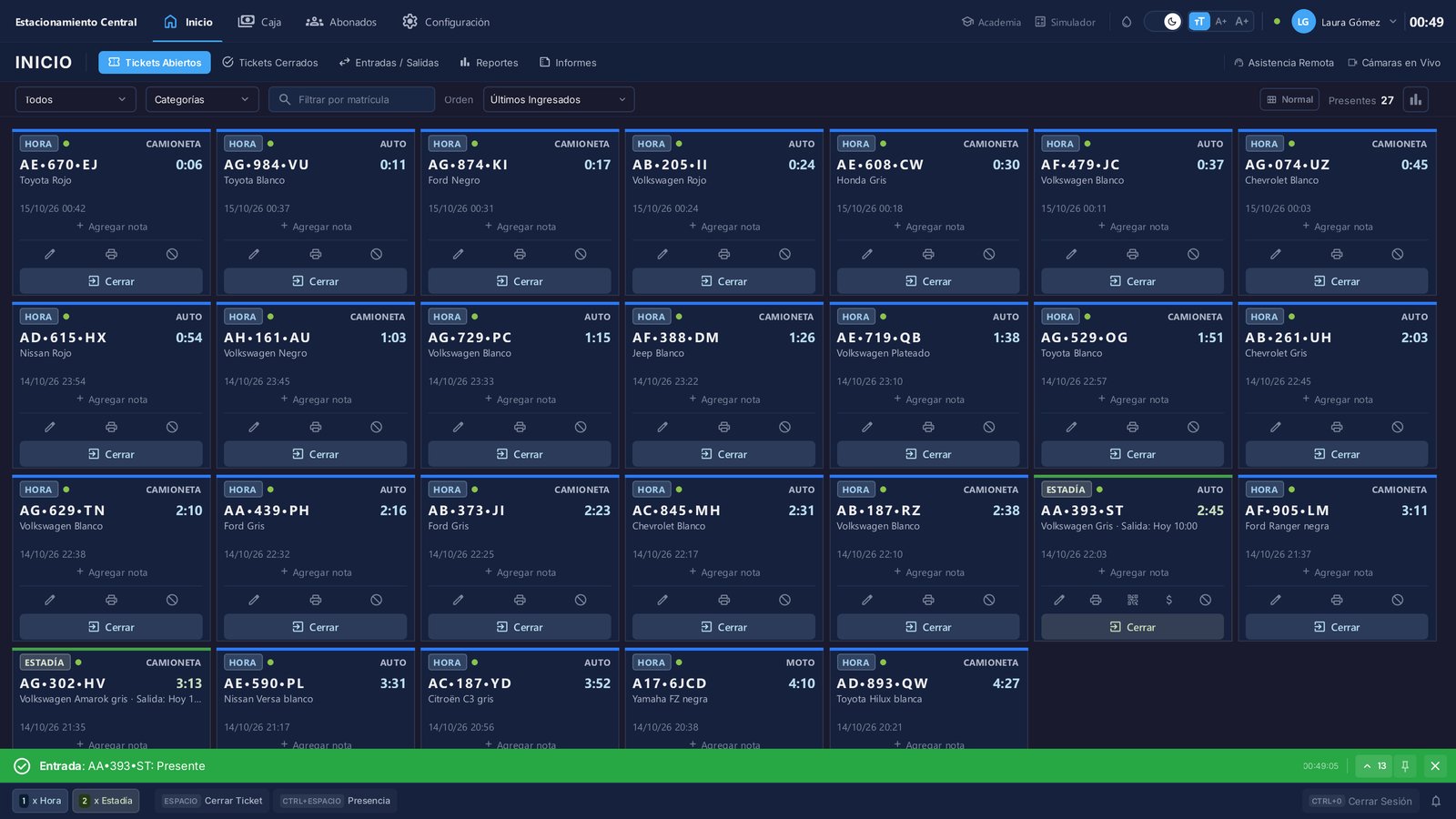Edit ticket AC•845•MH with pencil

(x=662, y=600)
